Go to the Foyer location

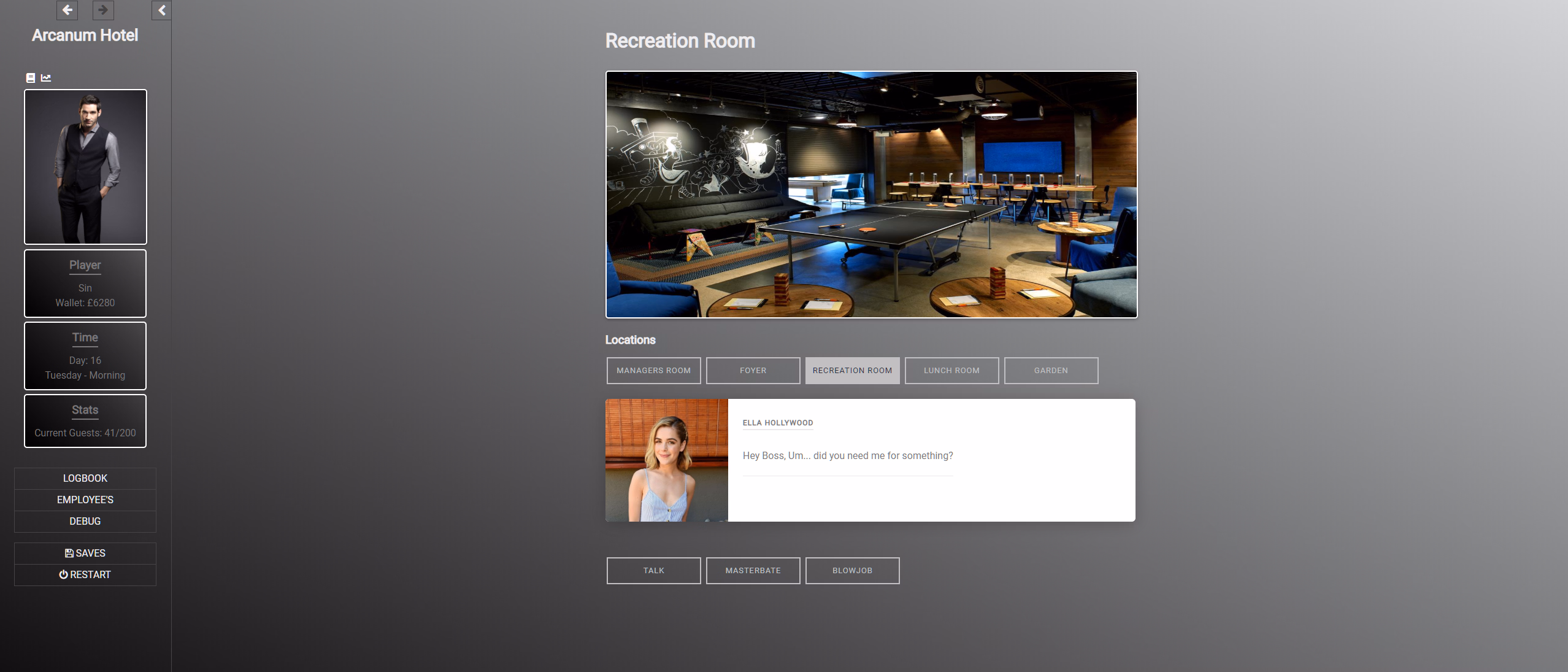[x=753, y=371]
